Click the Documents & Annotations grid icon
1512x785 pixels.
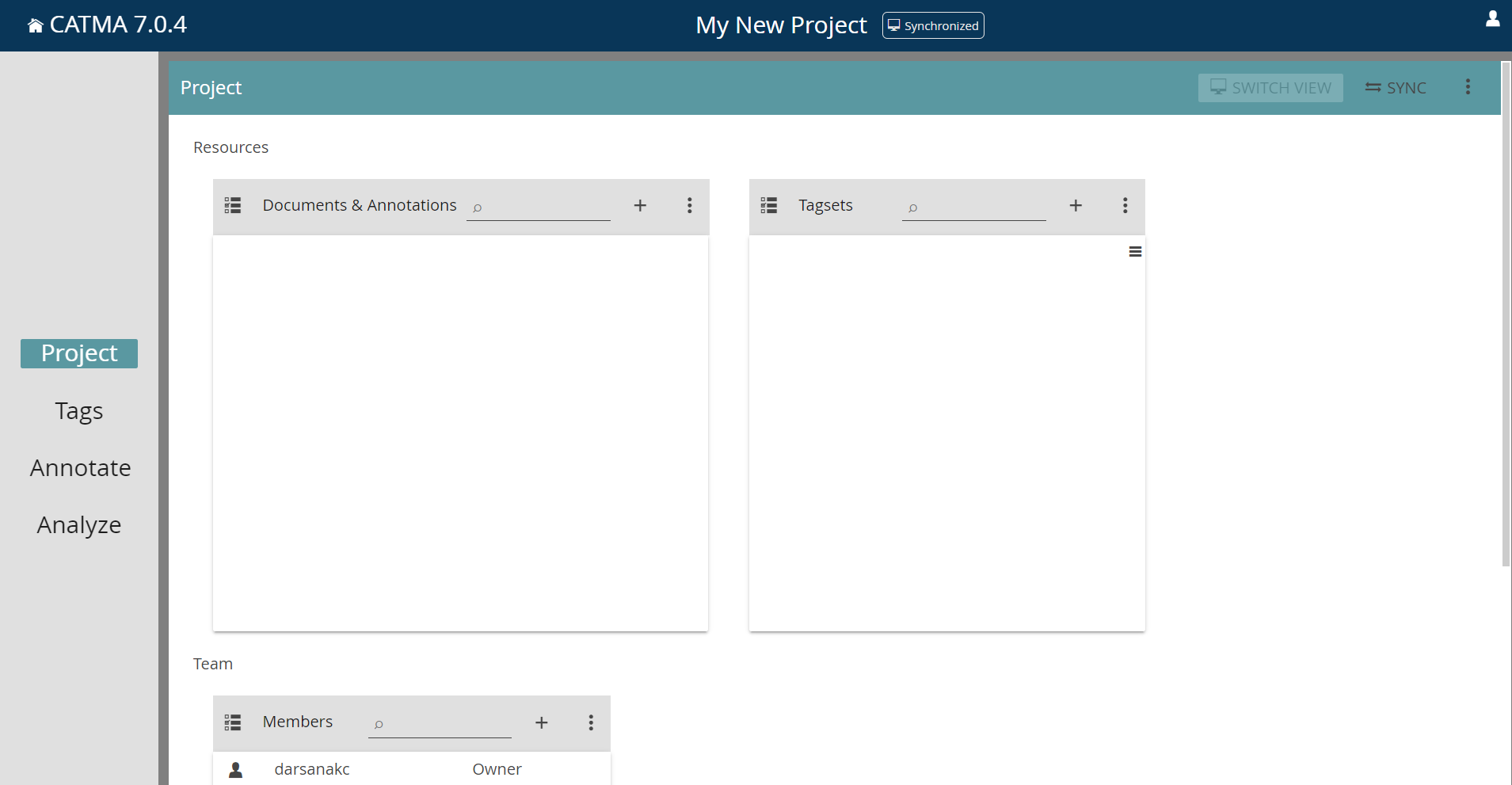(x=233, y=206)
